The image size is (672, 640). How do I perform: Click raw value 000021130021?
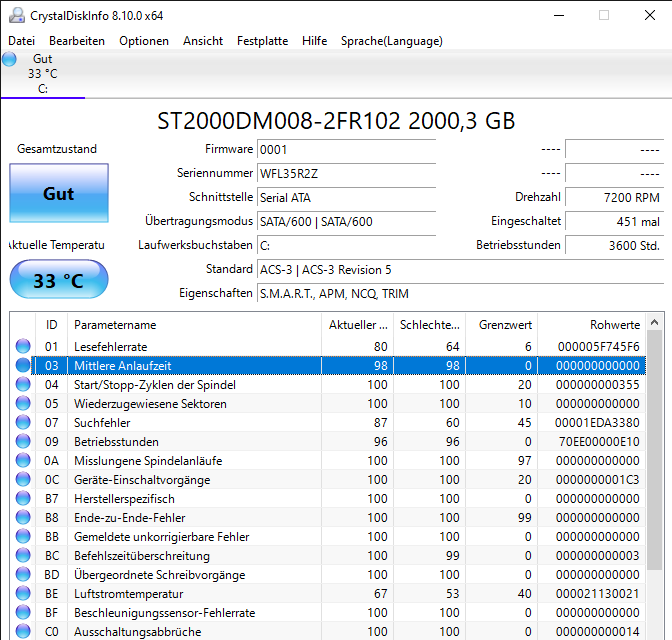coord(597,594)
